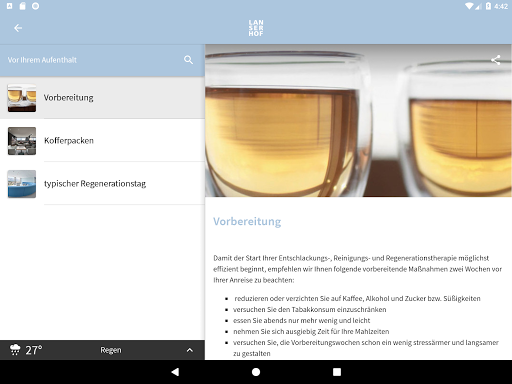Expand the weather bar chevron
This screenshot has height=384, width=512.
pos(190,350)
